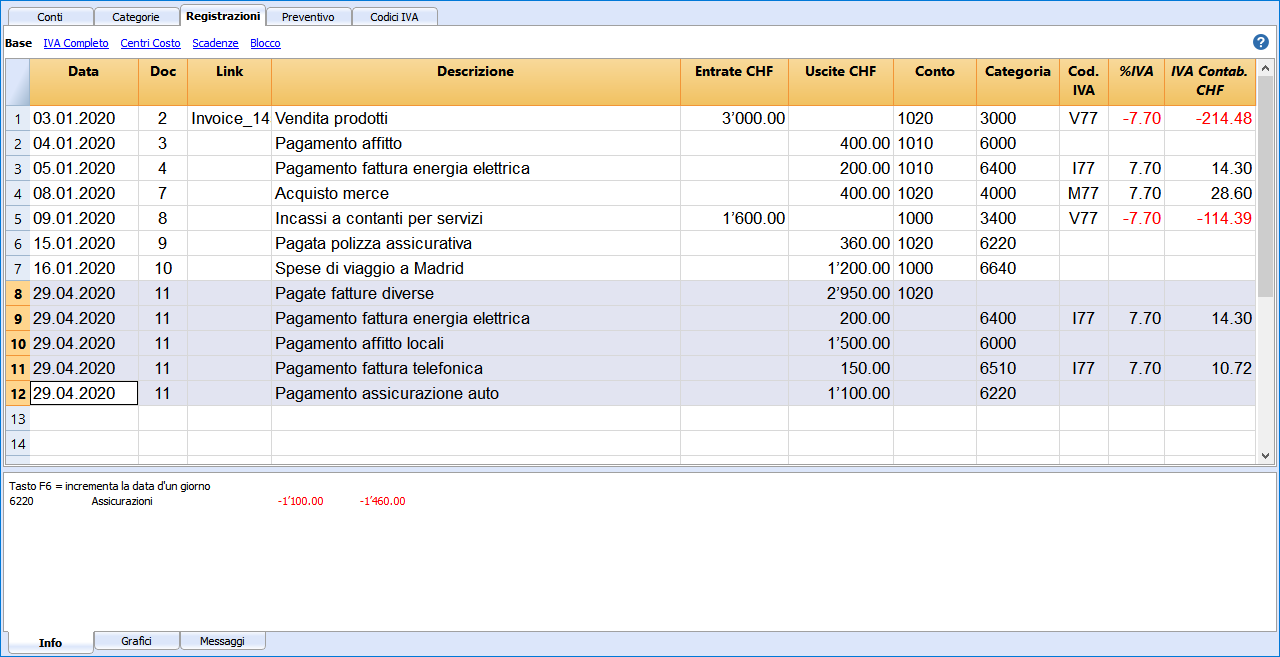The height and width of the screenshot is (657, 1280).
Task: Click the Conto column header
Action: tap(935, 82)
